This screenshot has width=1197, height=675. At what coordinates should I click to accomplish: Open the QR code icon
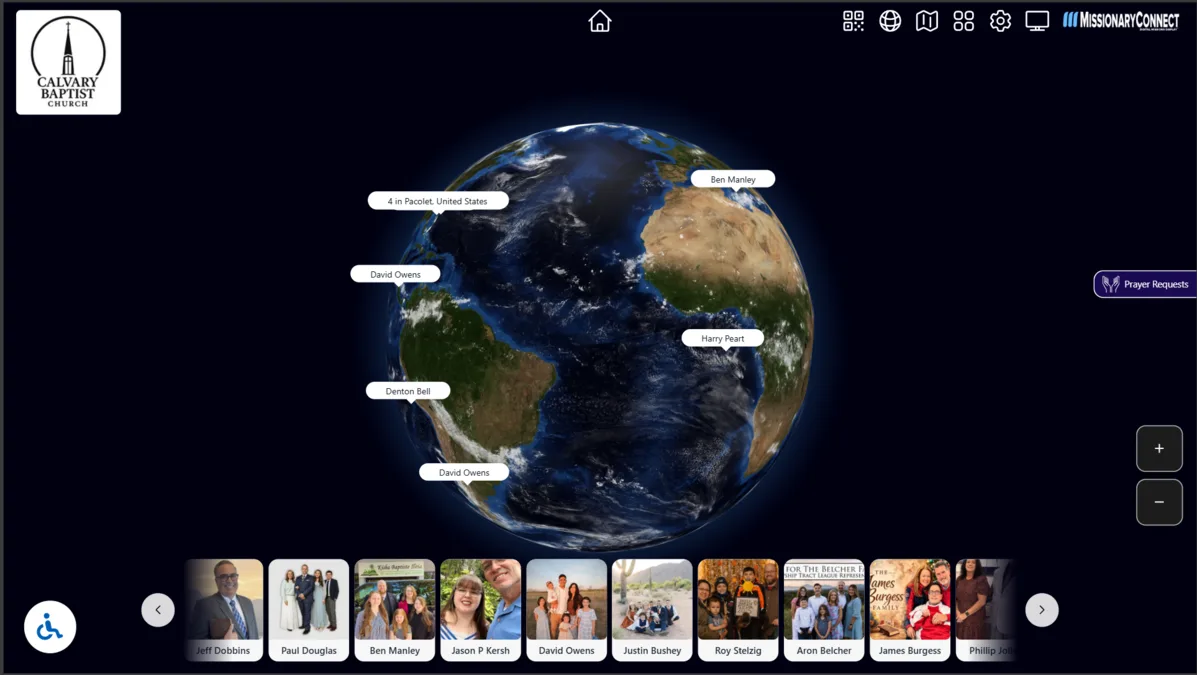click(x=853, y=21)
